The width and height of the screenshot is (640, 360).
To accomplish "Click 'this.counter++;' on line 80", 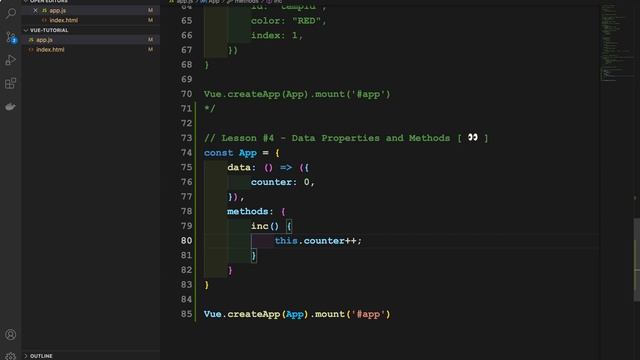I will [x=318, y=241].
